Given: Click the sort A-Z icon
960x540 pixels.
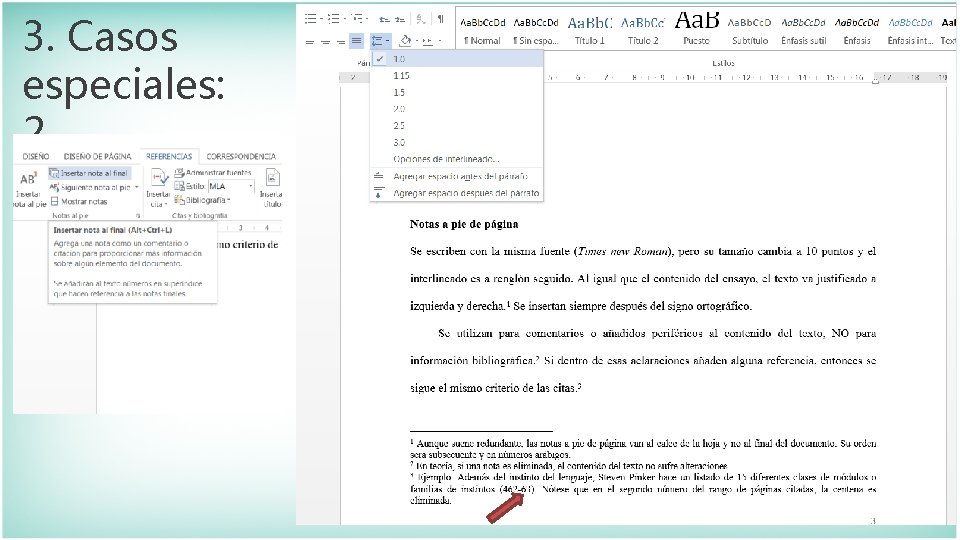Looking at the screenshot, I should pos(421,19).
